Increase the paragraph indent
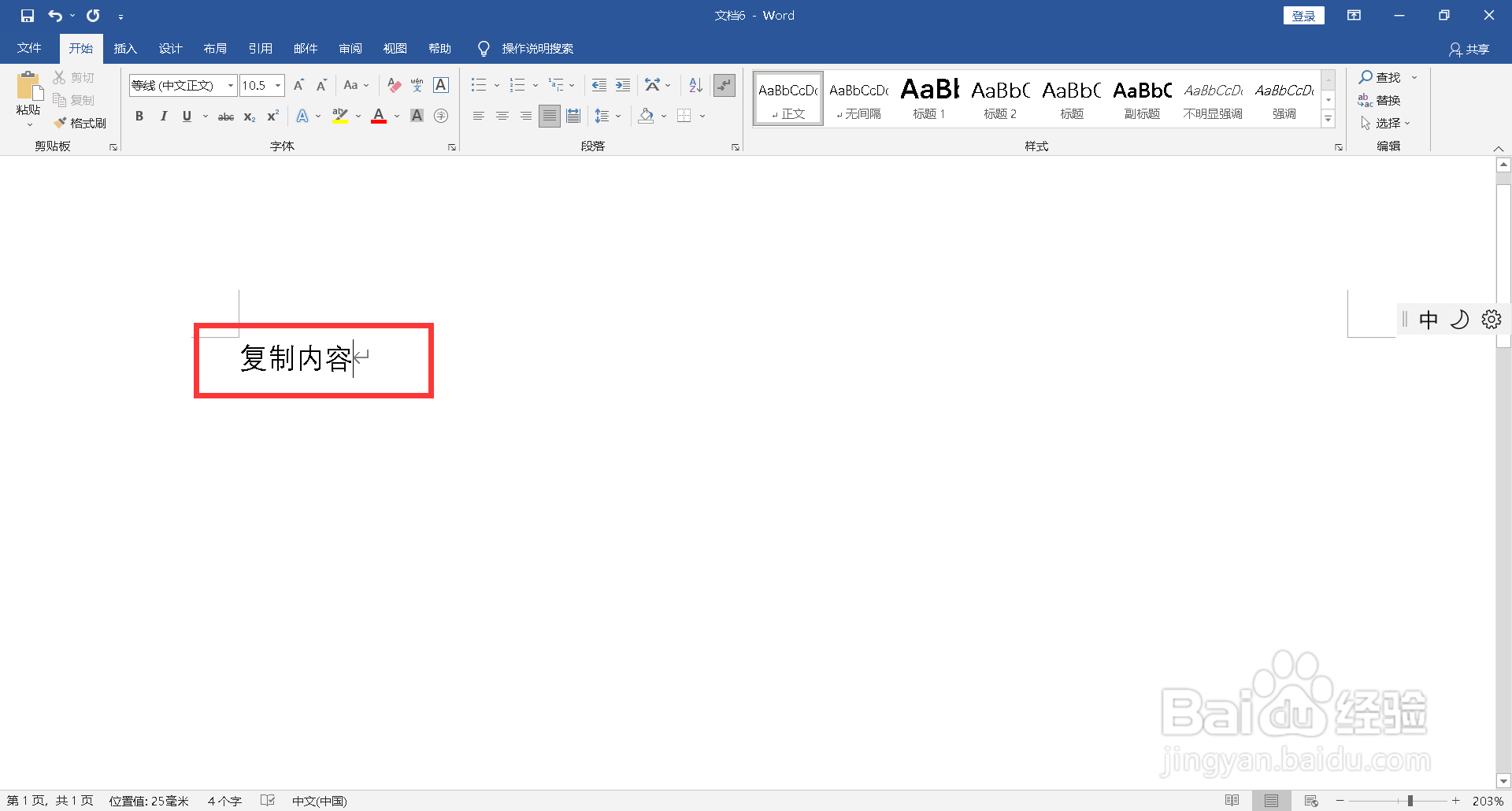Screen dimensions: 1512x811 (623, 85)
